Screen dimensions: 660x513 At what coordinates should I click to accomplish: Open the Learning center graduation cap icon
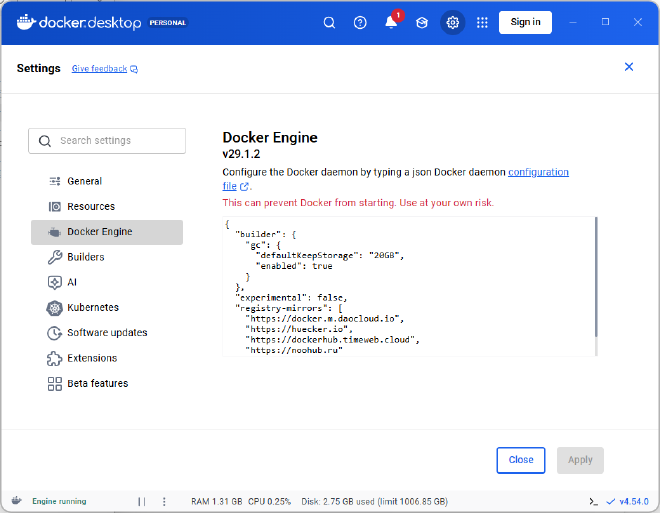[422, 22]
